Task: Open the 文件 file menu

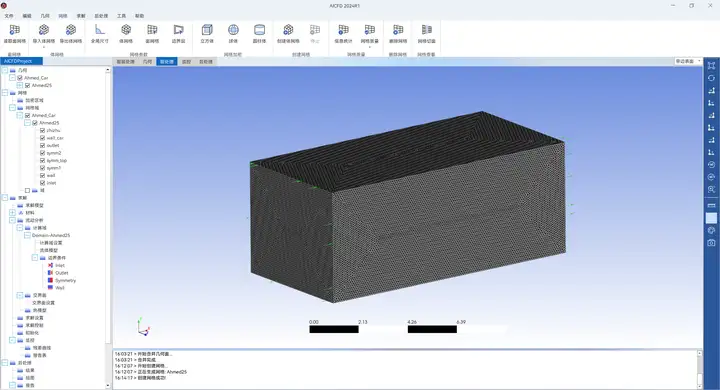Action: point(9,16)
